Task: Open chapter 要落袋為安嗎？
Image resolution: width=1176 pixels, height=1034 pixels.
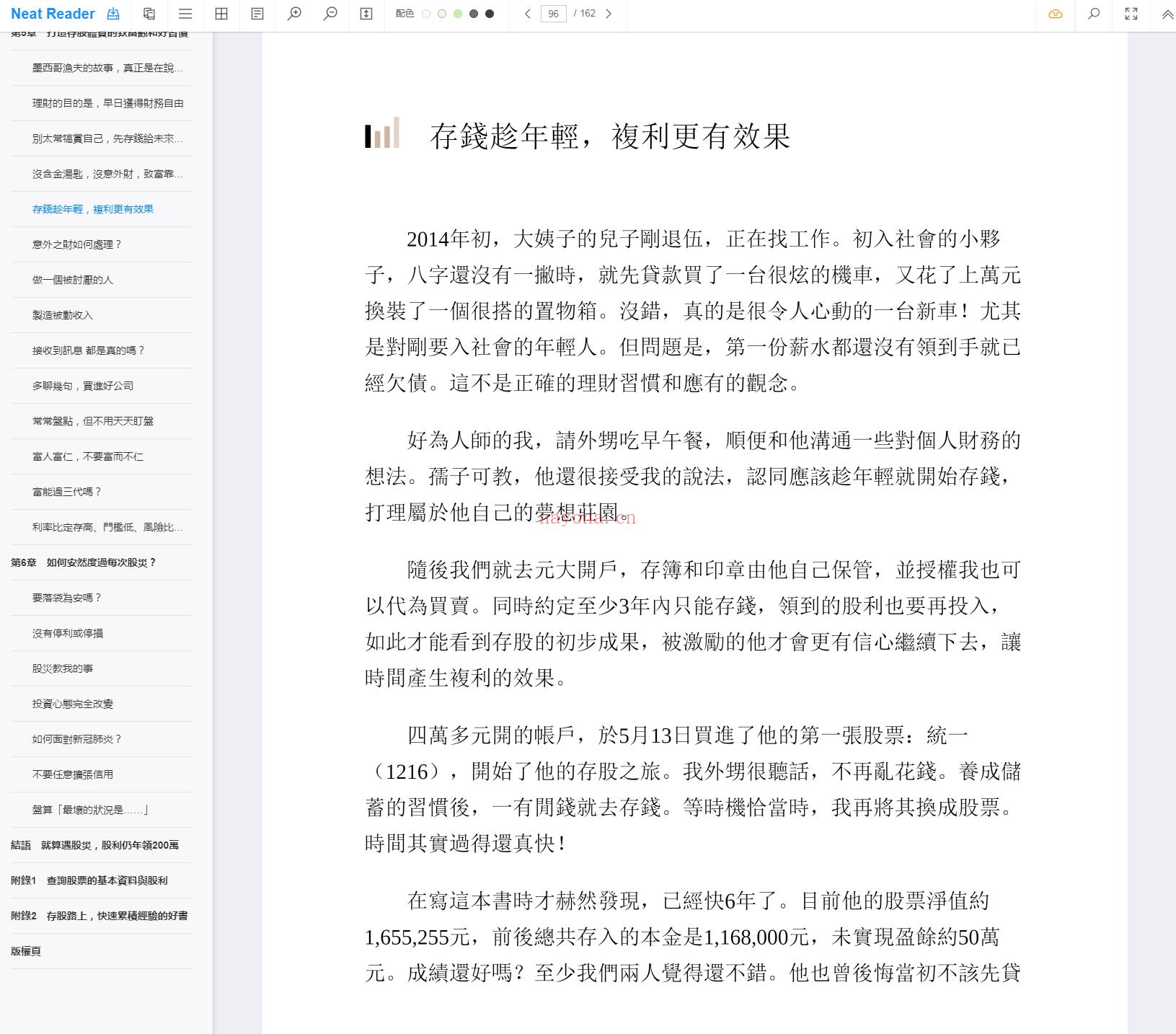Action: 67,598
